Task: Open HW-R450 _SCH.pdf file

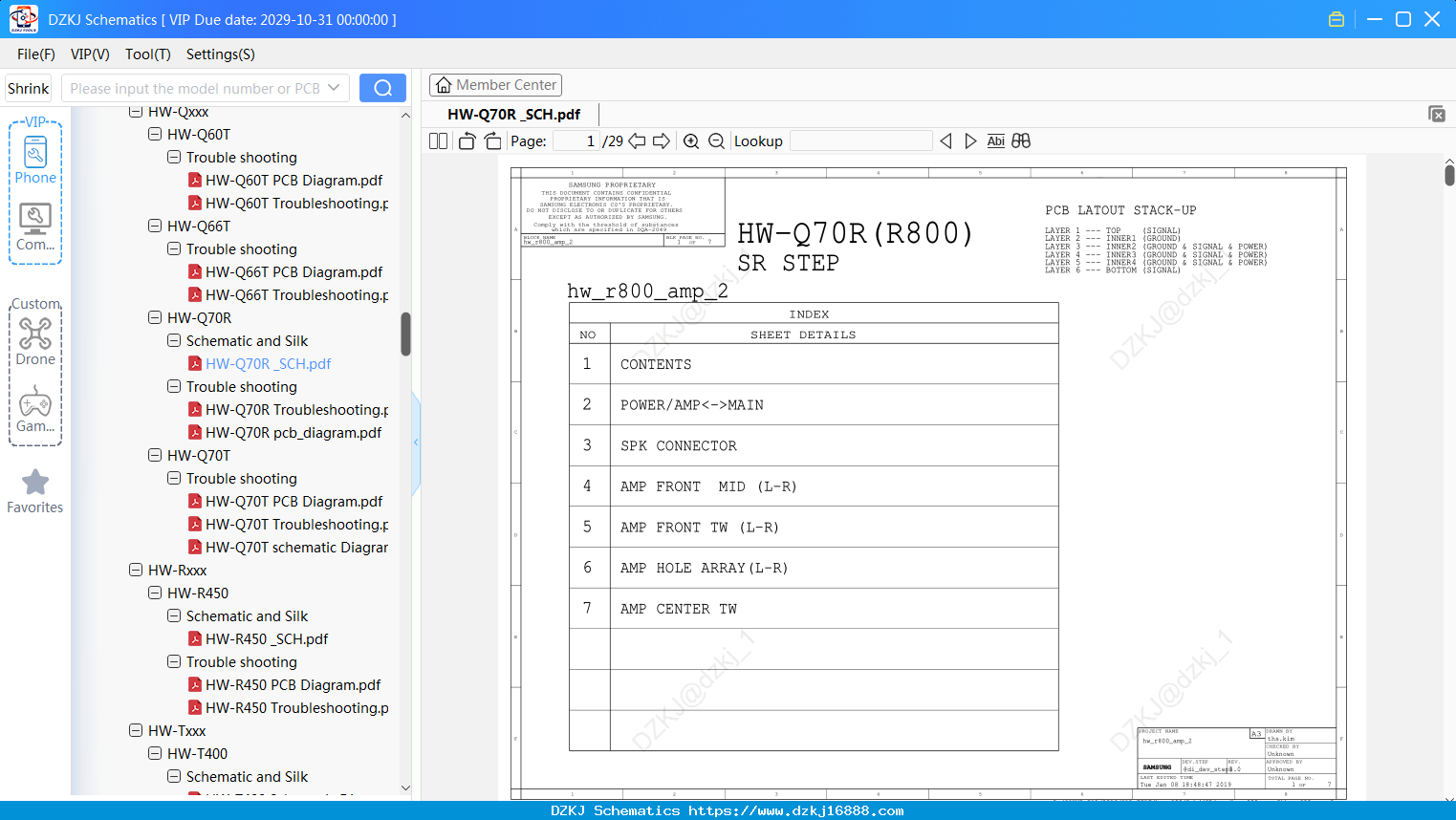Action: click(x=257, y=639)
